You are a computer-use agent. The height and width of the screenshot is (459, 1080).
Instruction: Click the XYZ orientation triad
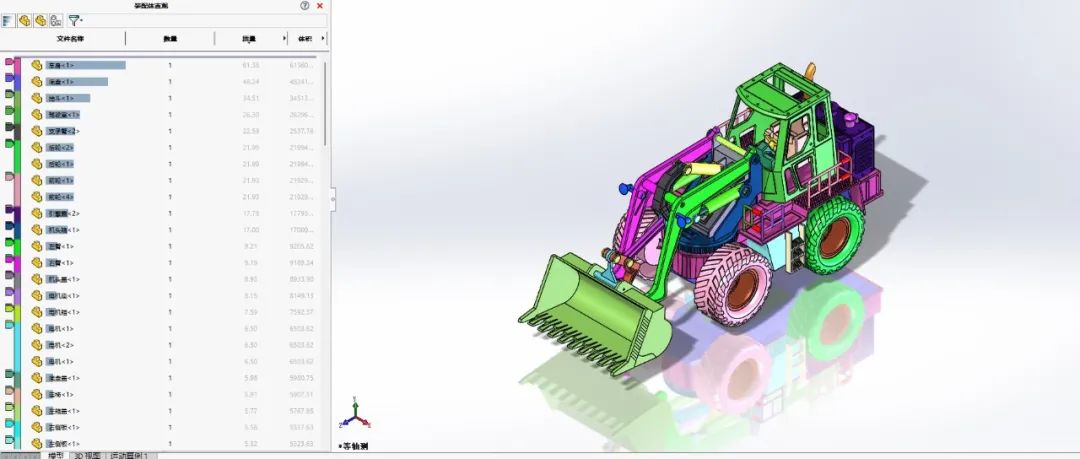coord(355,414)
